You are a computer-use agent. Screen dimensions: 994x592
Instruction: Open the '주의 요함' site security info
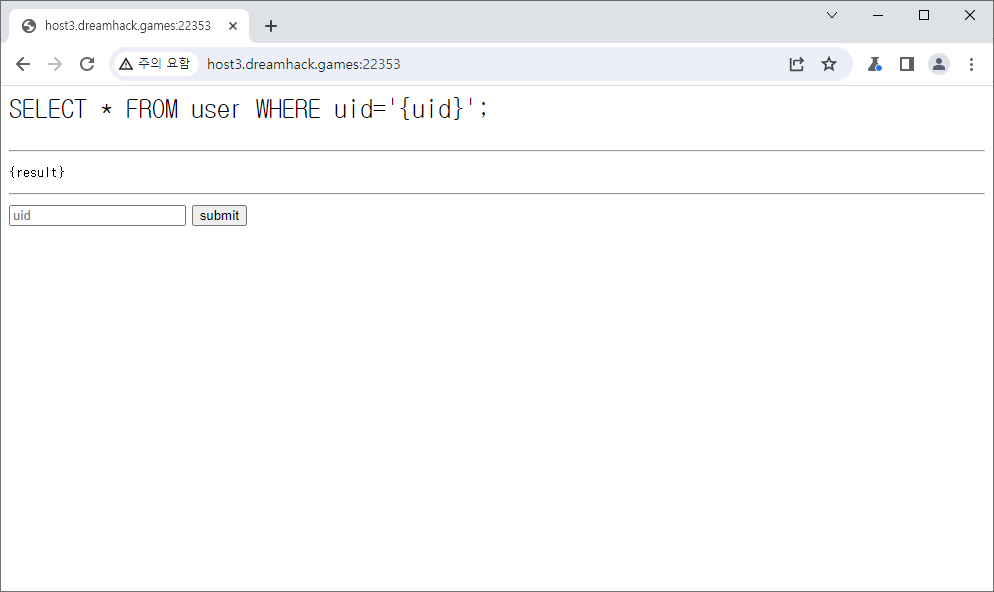coord(154,64)
